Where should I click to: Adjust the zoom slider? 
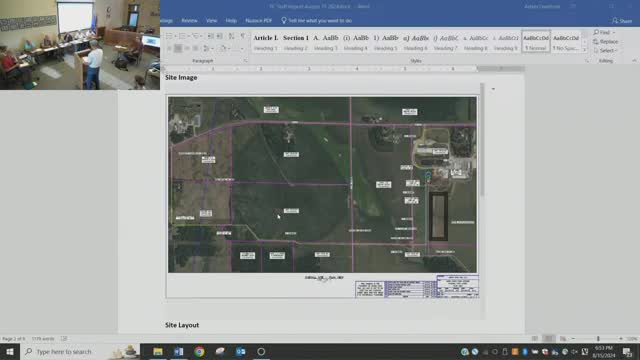598,339
